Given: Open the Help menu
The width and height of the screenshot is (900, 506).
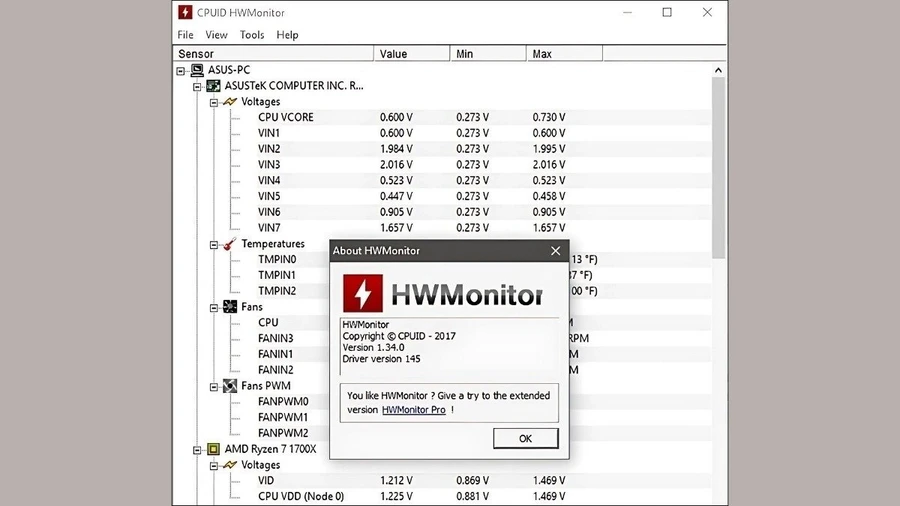Looking at the screenshot, I should tap(287, 35).
